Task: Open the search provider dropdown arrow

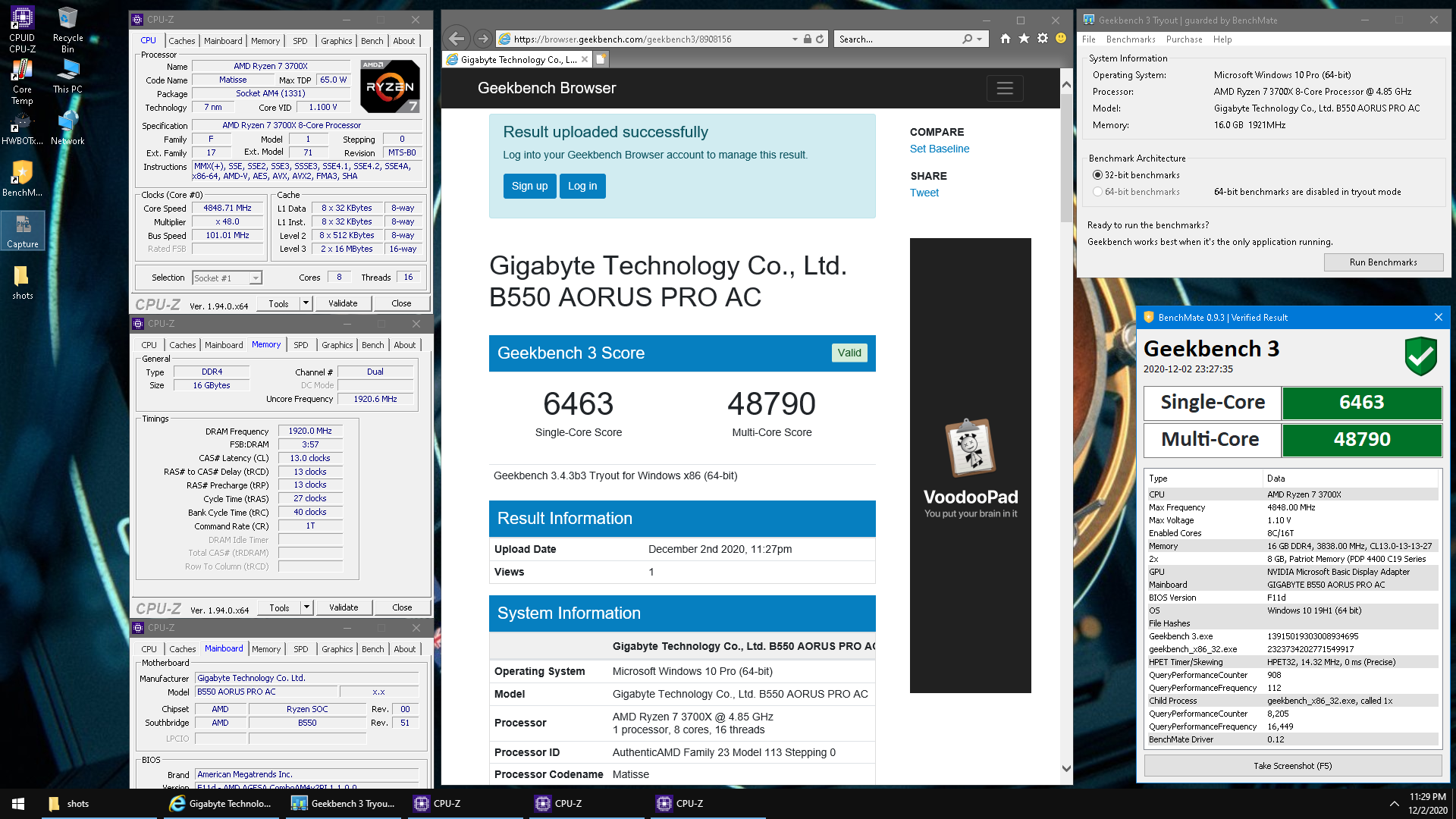Action: (979, 39)
